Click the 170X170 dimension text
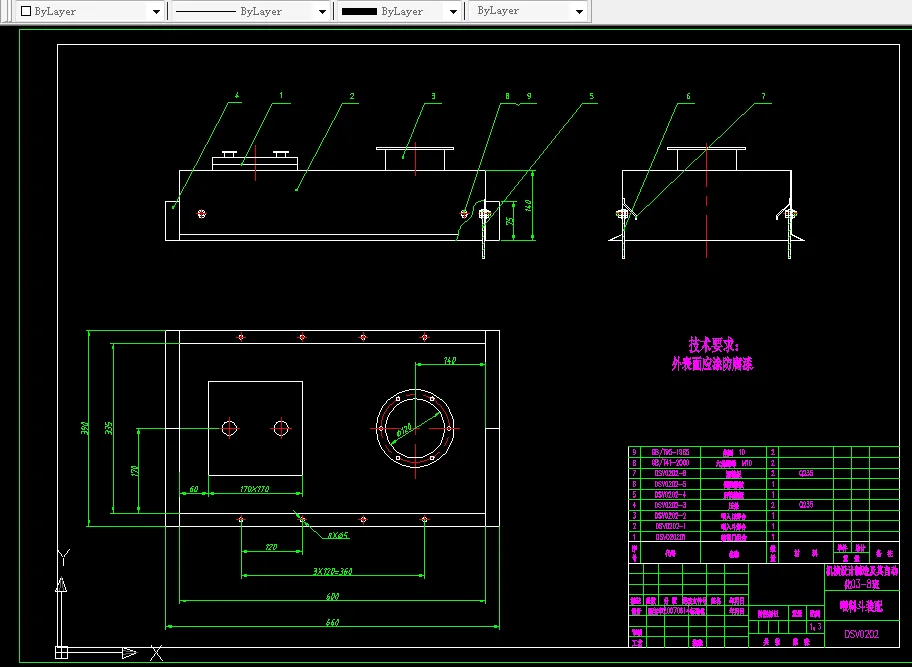 [254, 489]
